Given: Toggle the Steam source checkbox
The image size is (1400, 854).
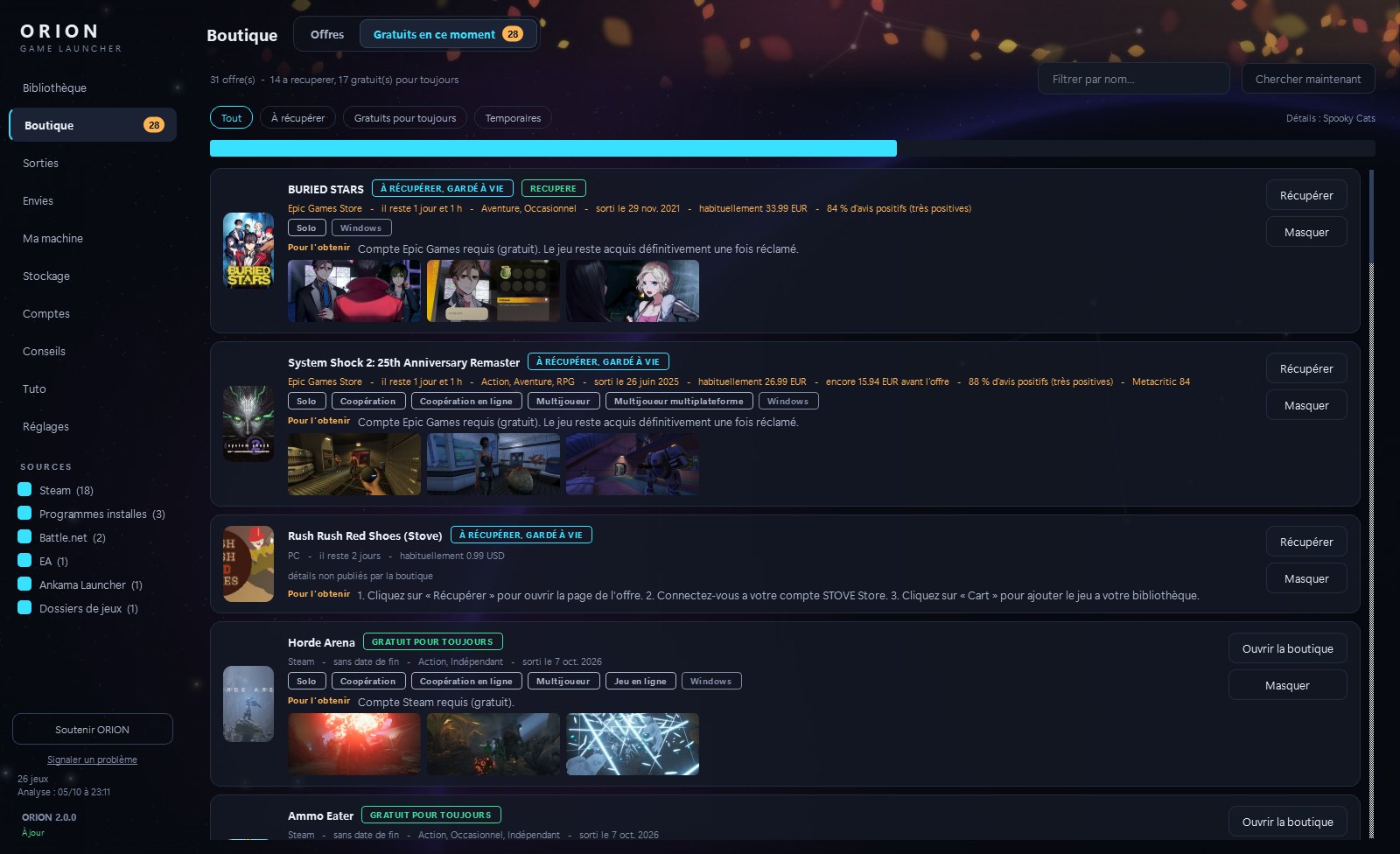Looking at the screenshot, I should 24,490.
